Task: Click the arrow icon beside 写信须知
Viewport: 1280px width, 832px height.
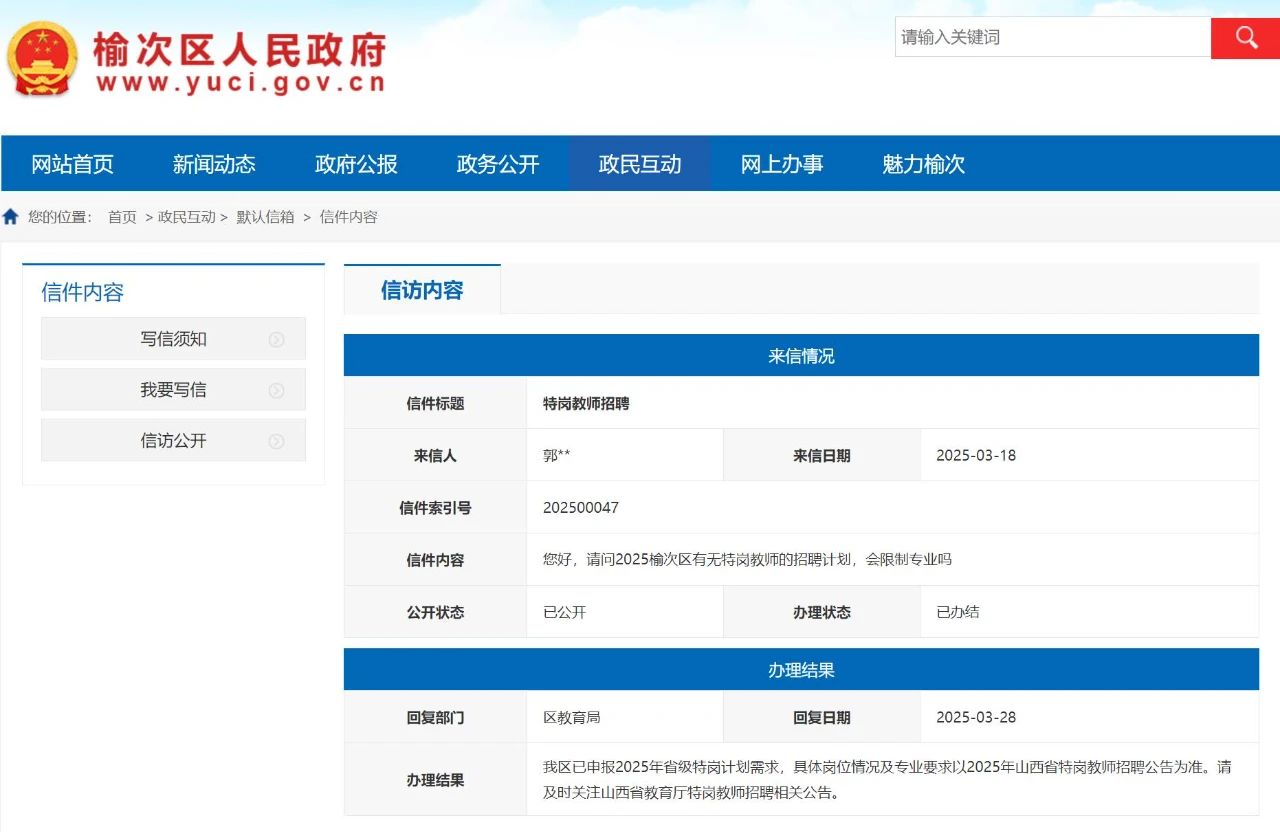Action: click(x=277, y=340)
